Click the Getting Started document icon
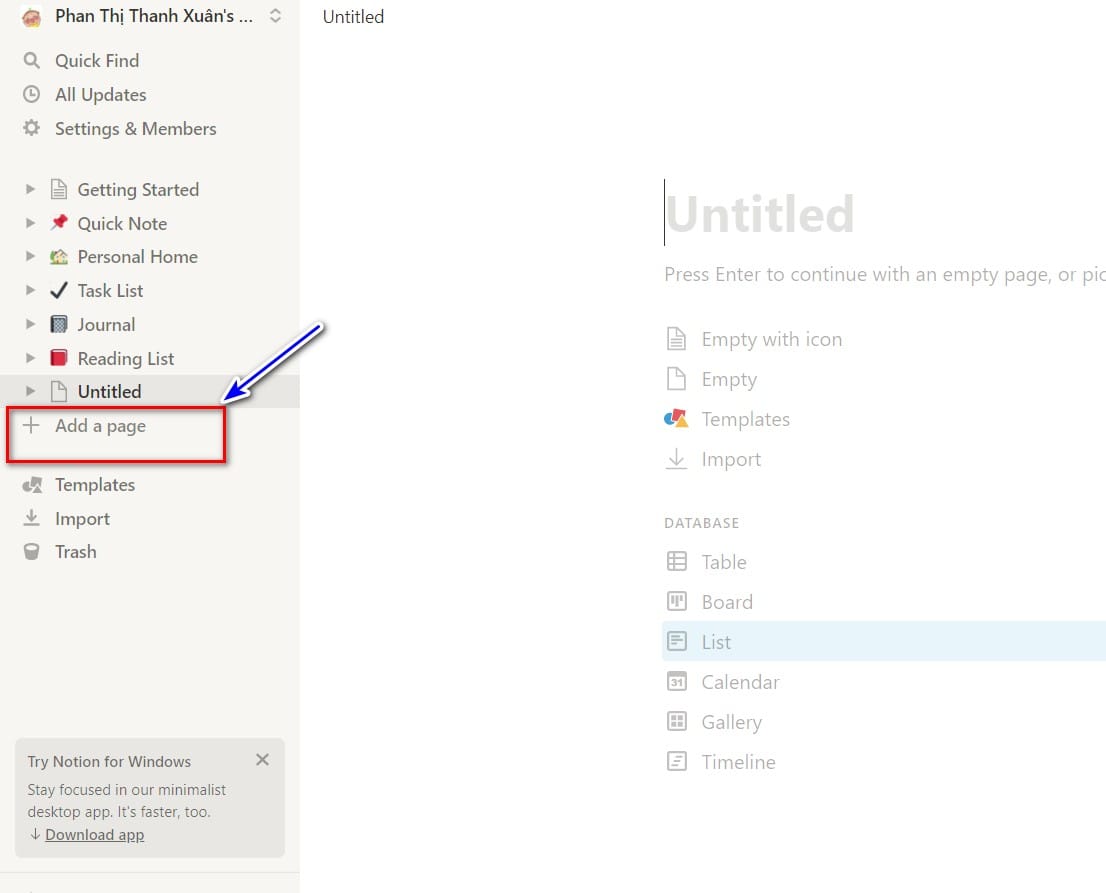This screenshot has height=893, width=1106. [x=59, y=189]
